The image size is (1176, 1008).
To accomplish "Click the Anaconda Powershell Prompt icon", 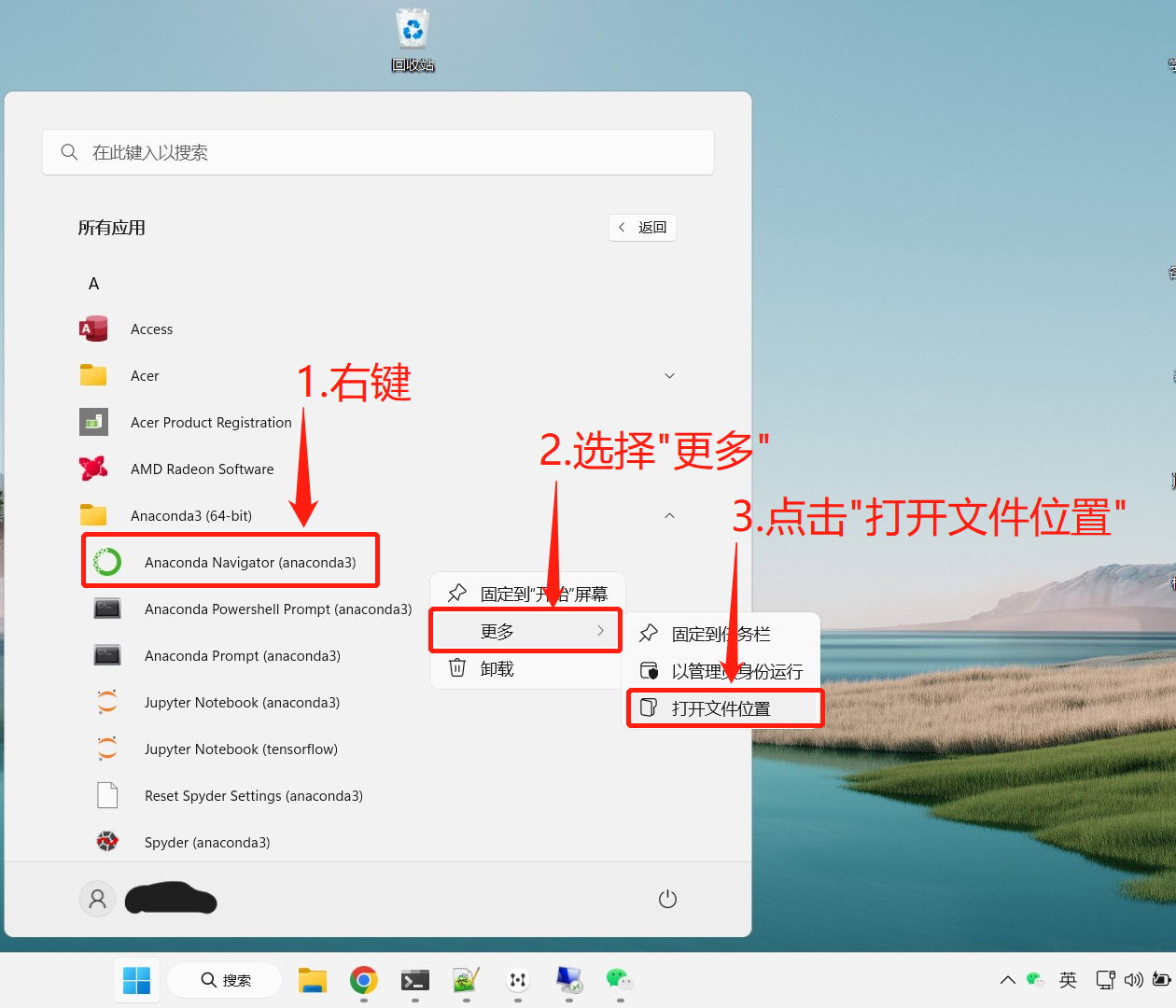I will tap(107, 609).
